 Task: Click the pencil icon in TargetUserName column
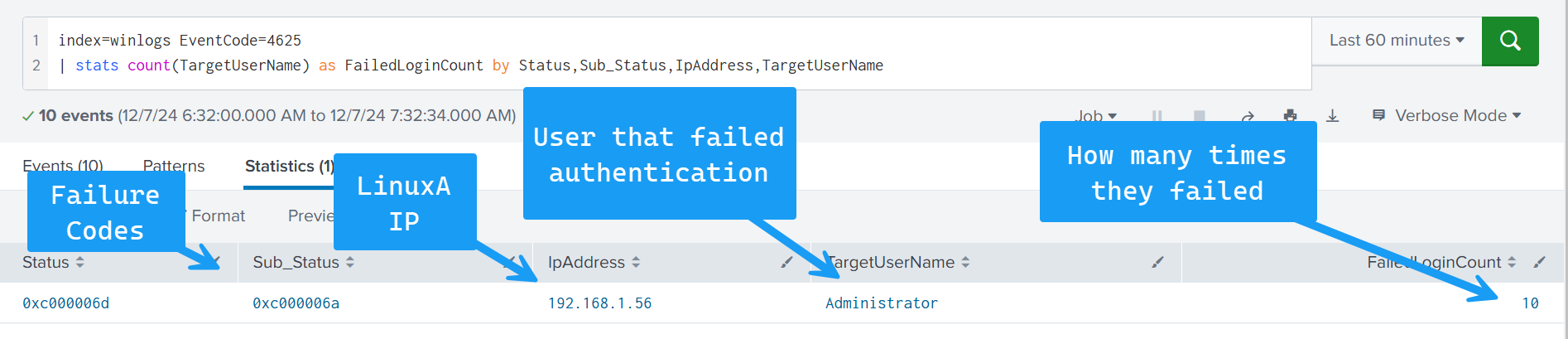pos(1157,262)
